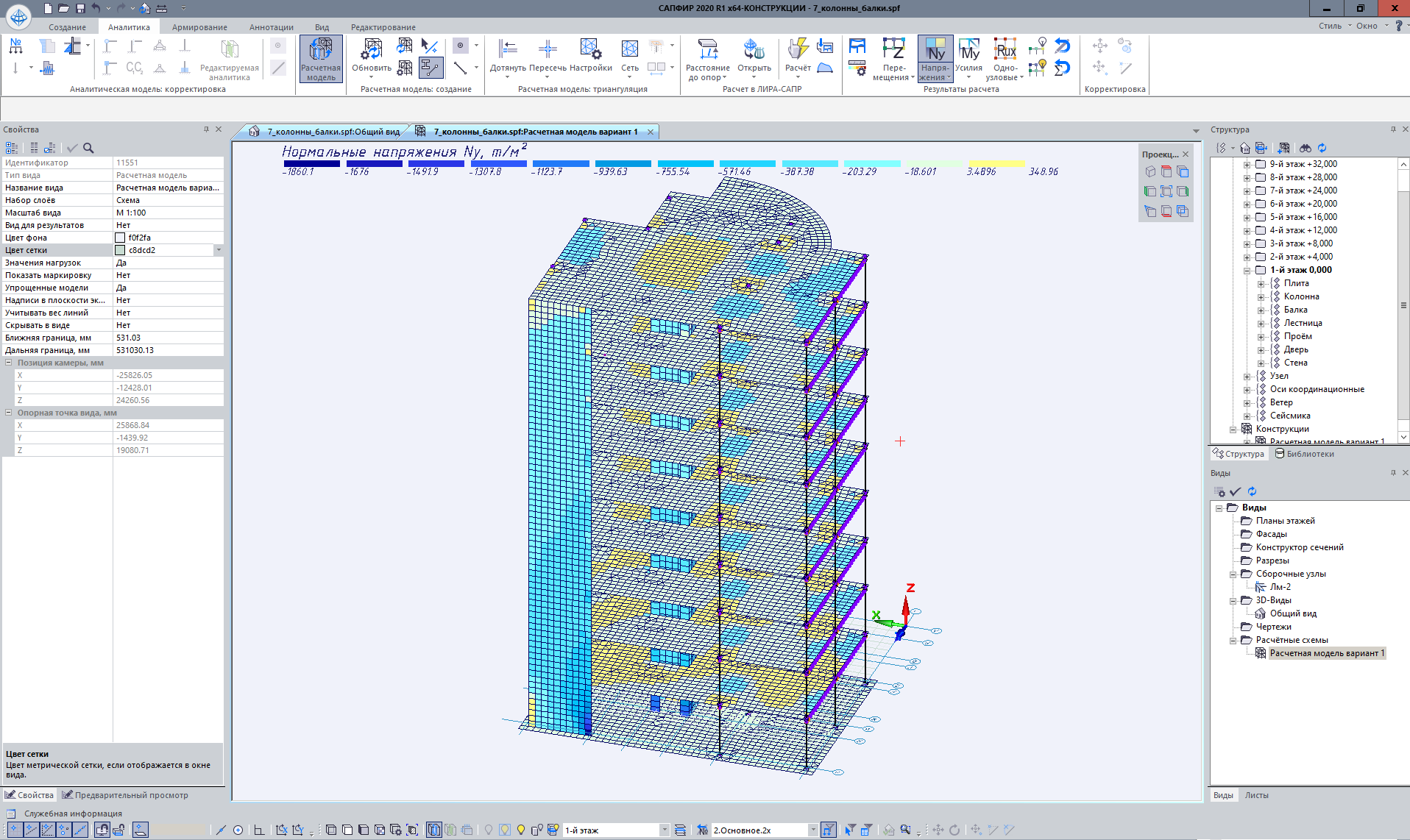The image size is (1410, 840).
Task: Open the 1-й этаж floor dropdown
Action: point(664,830)
